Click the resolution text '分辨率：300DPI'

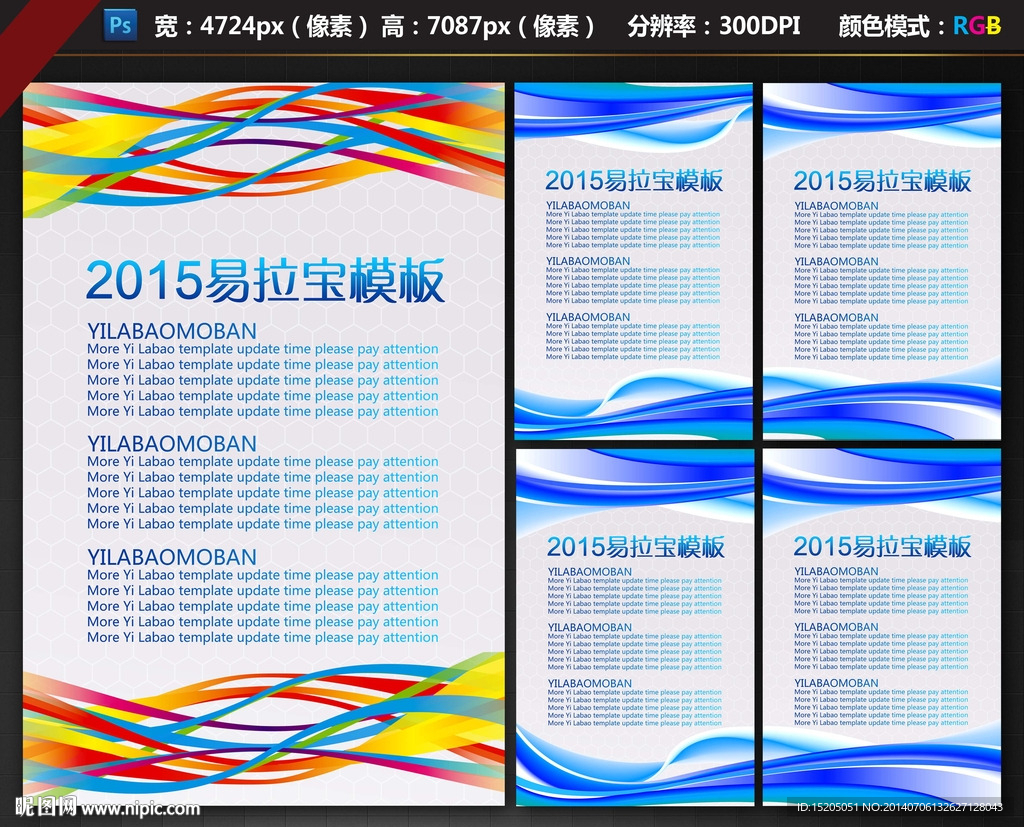coord(714,26)
